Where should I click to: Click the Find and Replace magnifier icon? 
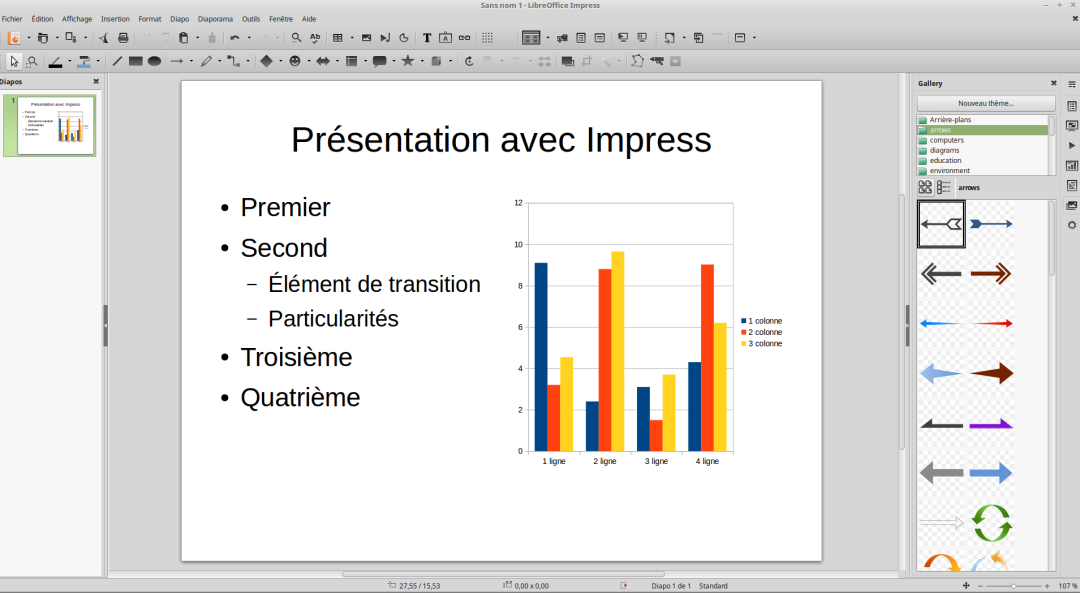tap(296, 38)
